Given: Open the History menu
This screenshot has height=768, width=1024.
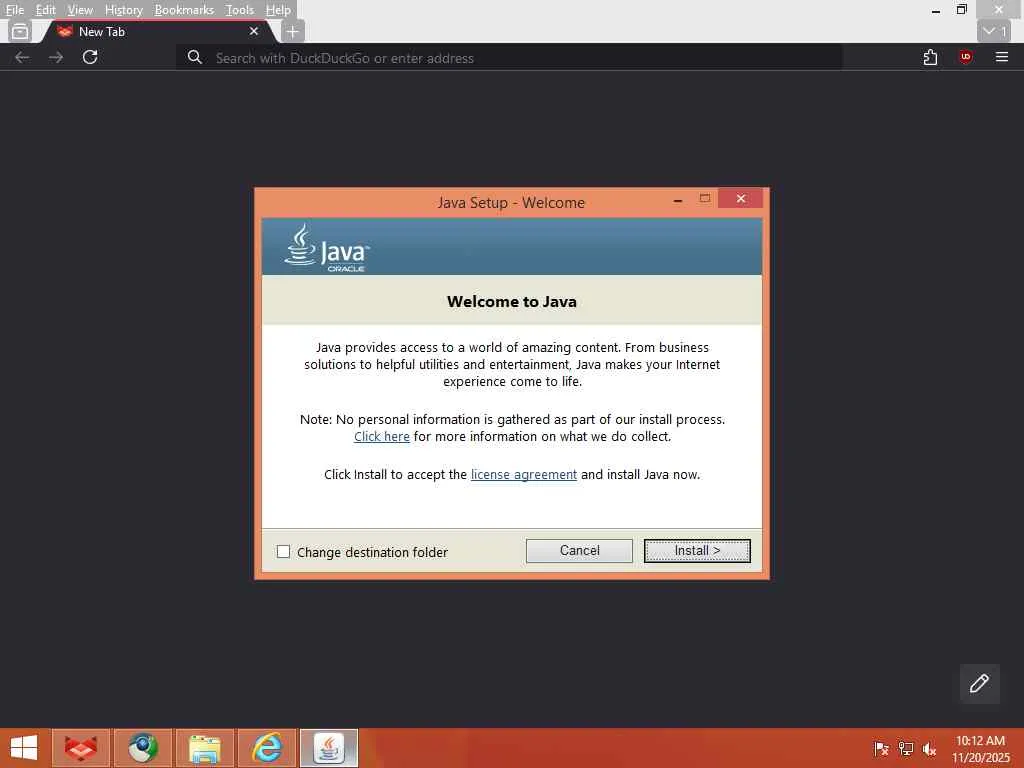Looking at the screenshot, I should coord(123,10).
